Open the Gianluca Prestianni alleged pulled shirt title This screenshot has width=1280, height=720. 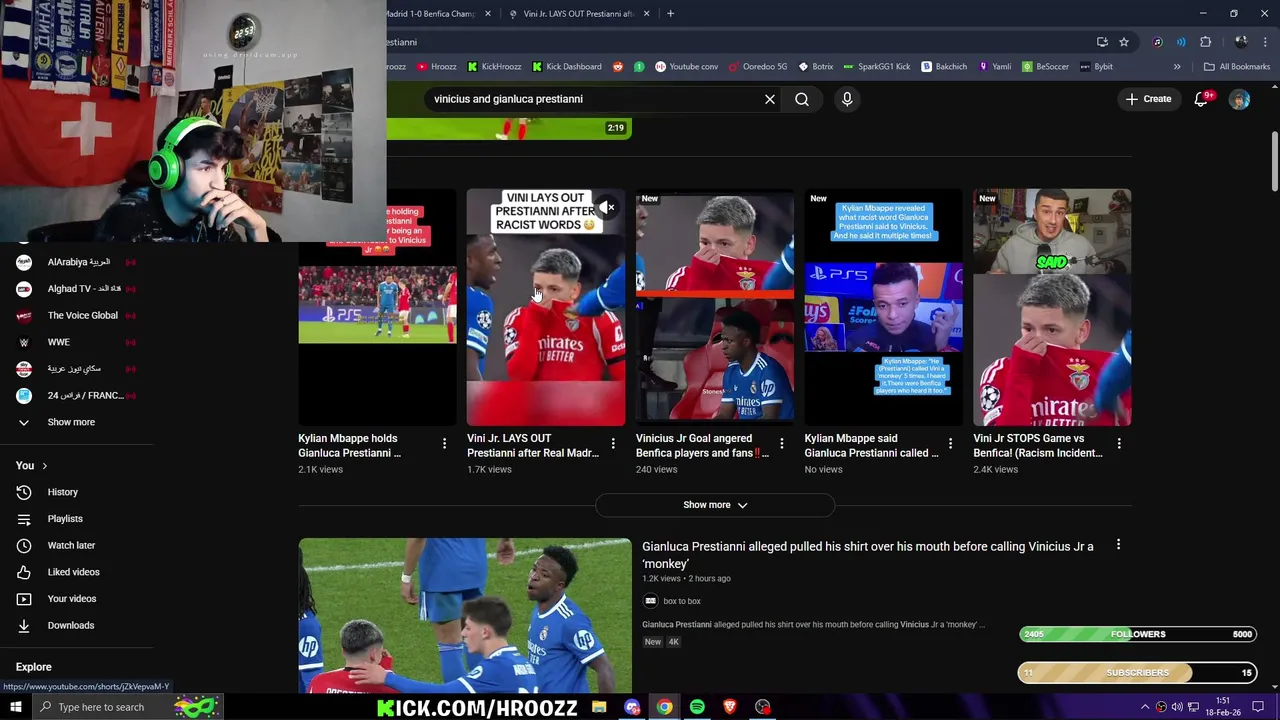click(x=868, y=555)
